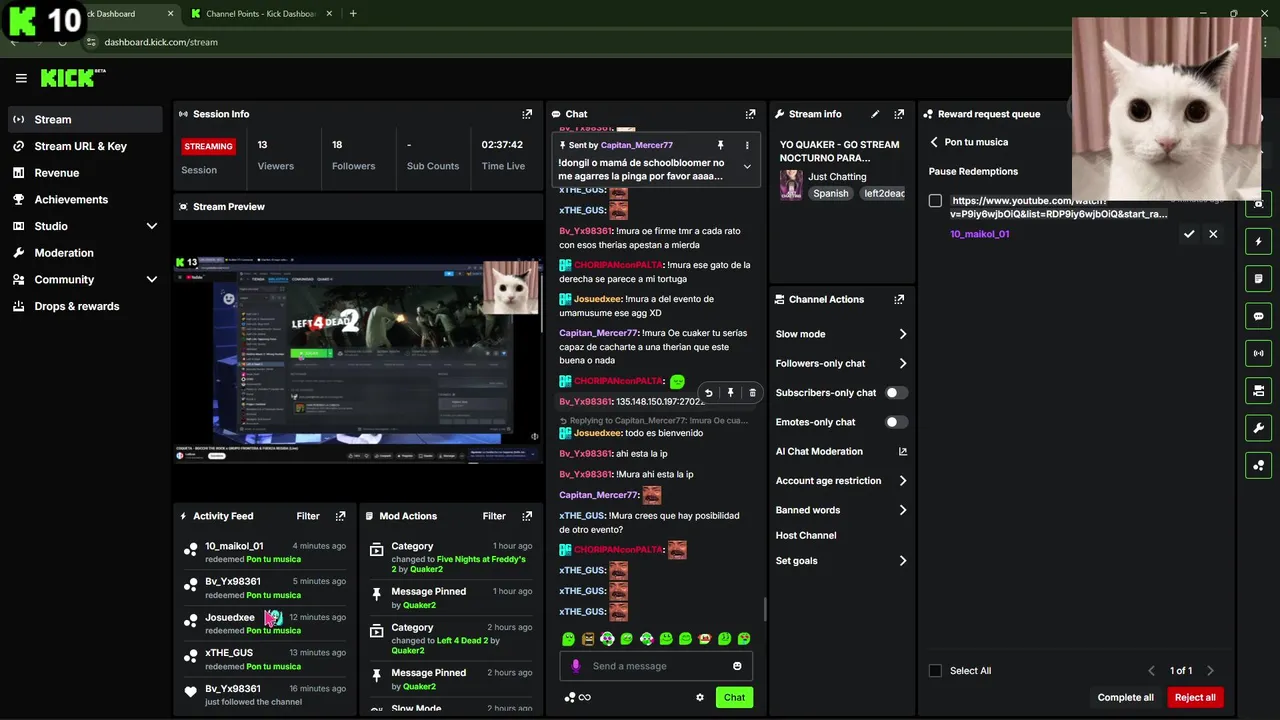
Task: Click the channel points infinity balance icon
Action: pyautogui.click(x=578, y=697)
